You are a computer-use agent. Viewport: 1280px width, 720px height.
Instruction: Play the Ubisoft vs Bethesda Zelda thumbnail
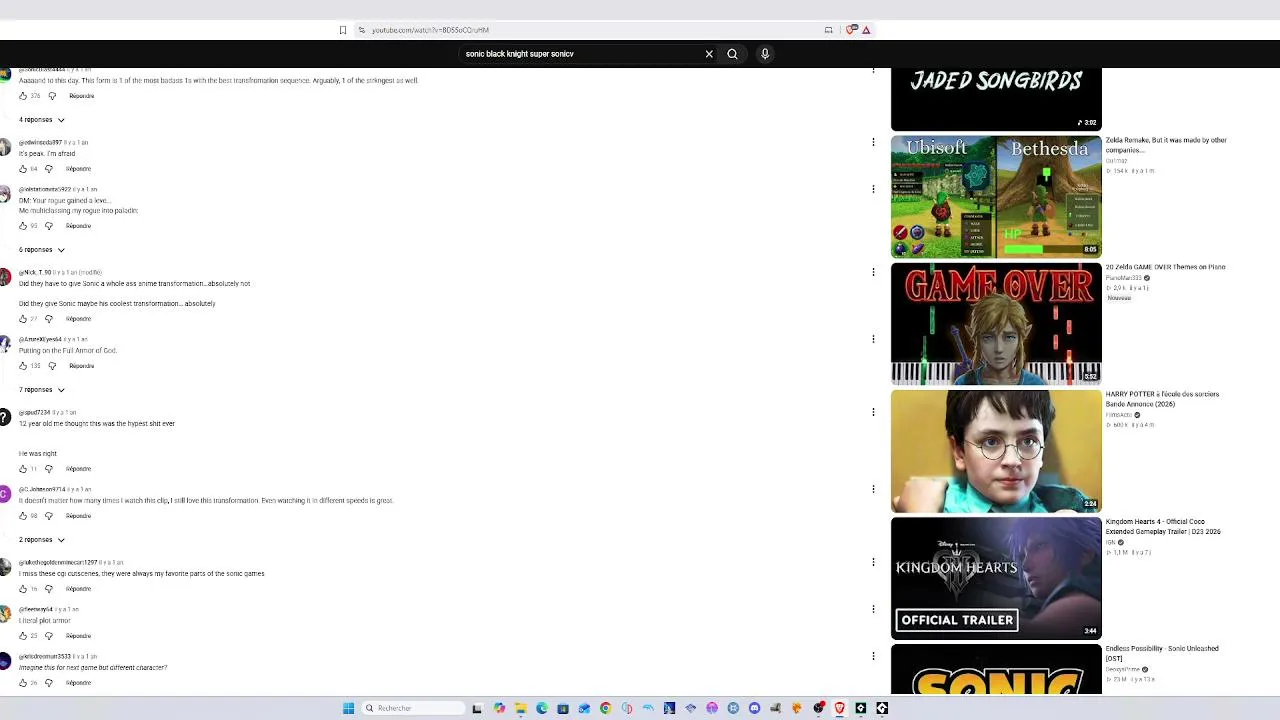click(x=996, y=197)
